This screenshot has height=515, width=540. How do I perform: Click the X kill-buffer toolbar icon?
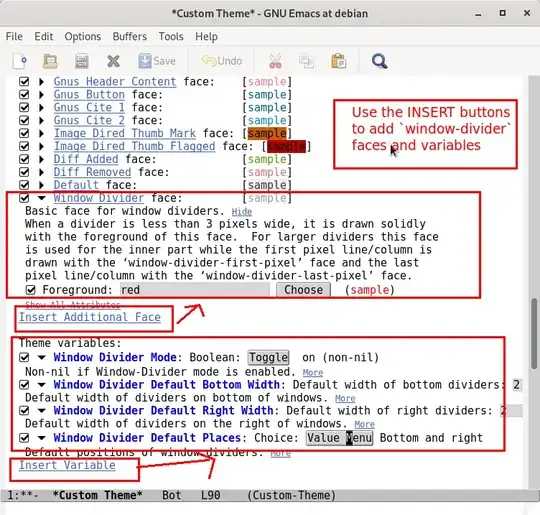113,61
